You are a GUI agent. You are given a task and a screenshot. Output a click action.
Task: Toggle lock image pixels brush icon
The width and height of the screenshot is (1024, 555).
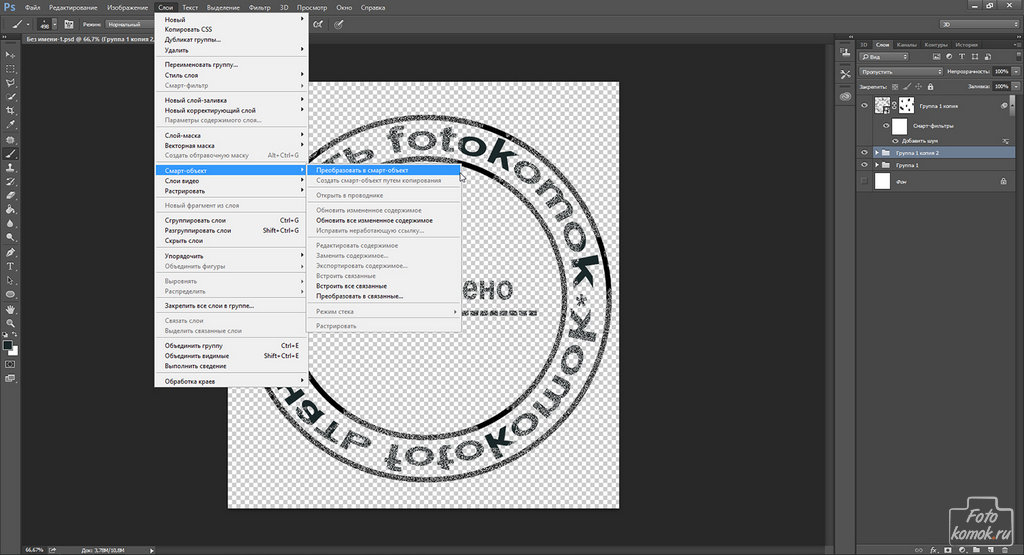[906, 86]
